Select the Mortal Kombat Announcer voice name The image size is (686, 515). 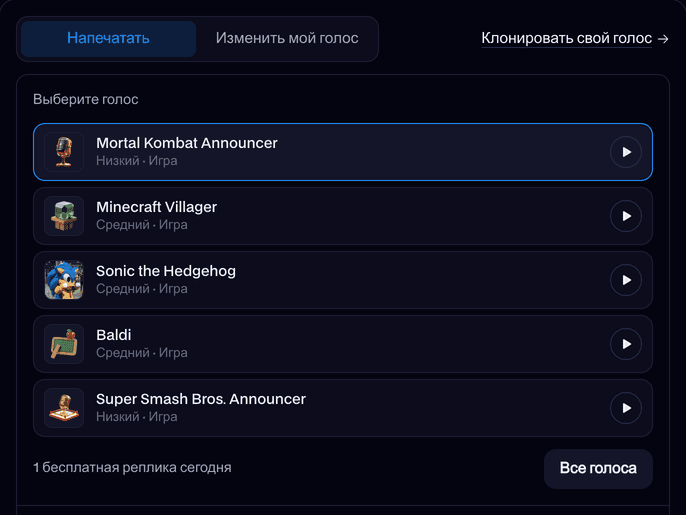pos(187,143)
